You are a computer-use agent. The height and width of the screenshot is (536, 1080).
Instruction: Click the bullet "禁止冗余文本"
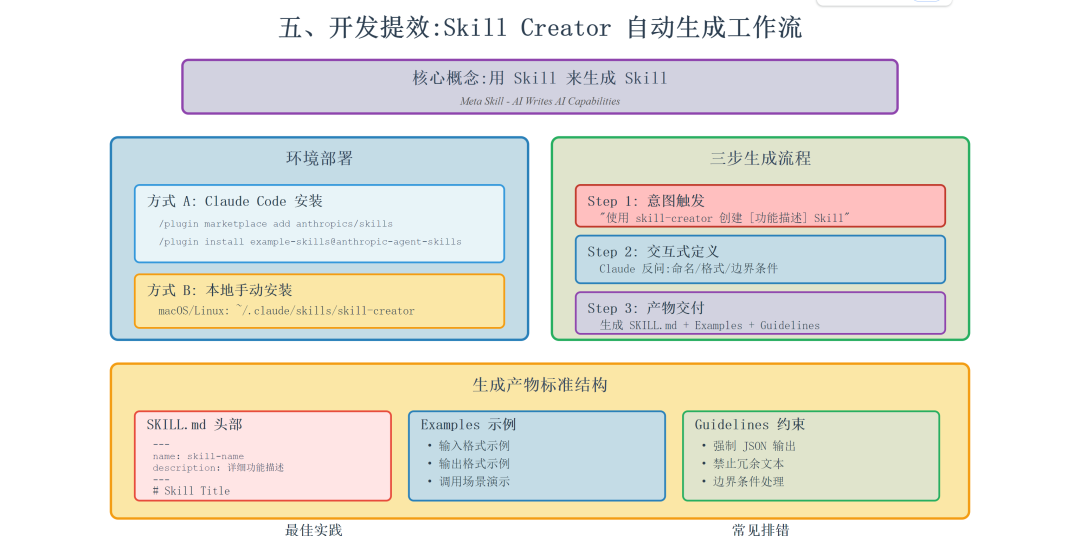click(x=749, y=464)
